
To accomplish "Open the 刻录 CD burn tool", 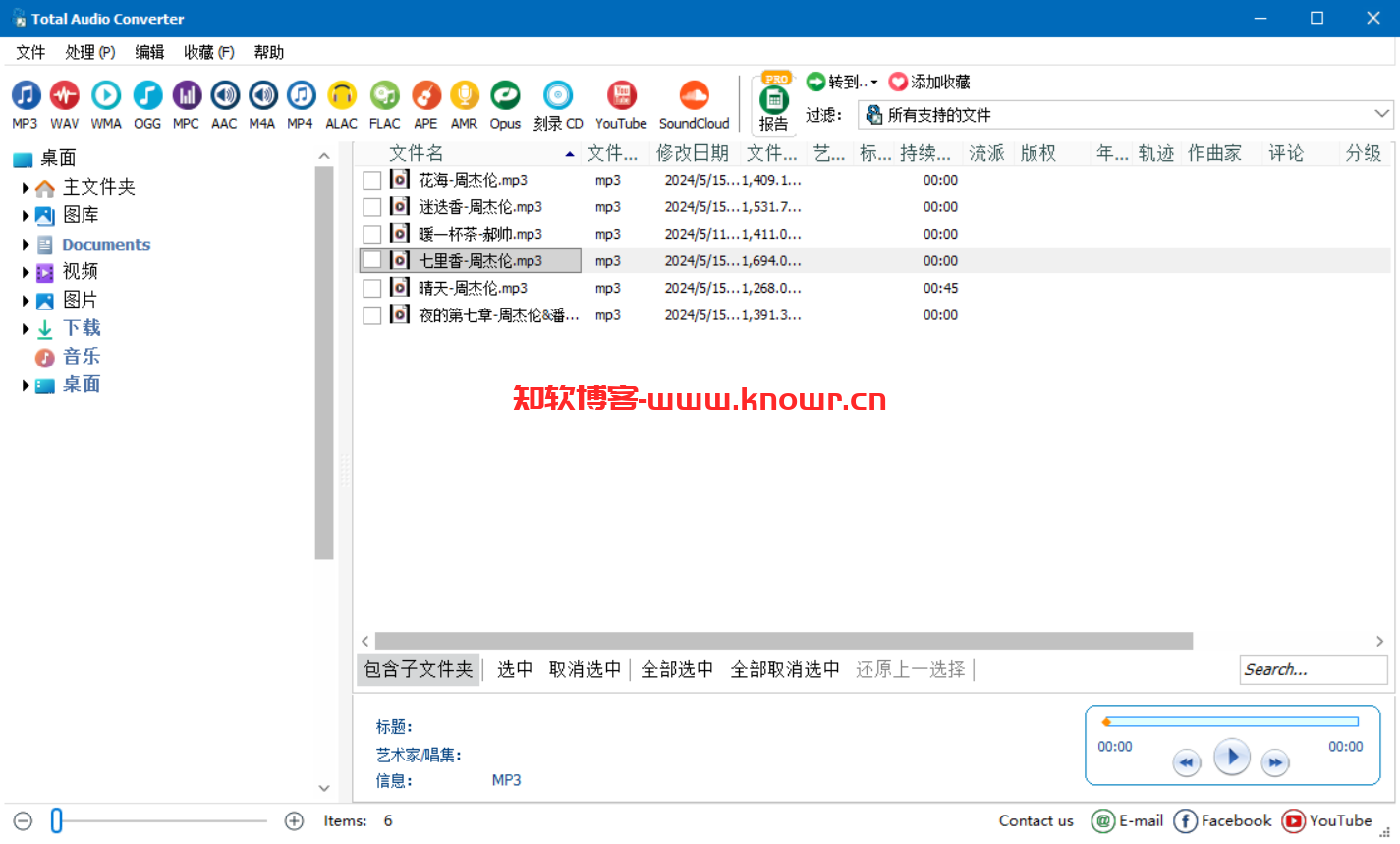I will pos(558,95).
